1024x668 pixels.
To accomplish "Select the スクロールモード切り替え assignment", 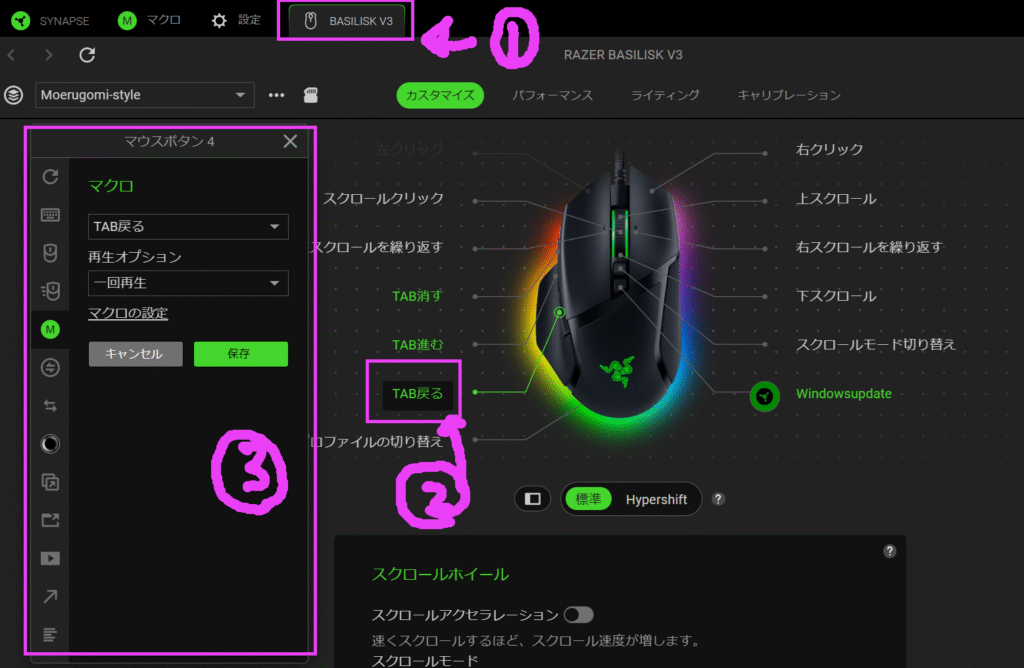I will pos(875,345).
